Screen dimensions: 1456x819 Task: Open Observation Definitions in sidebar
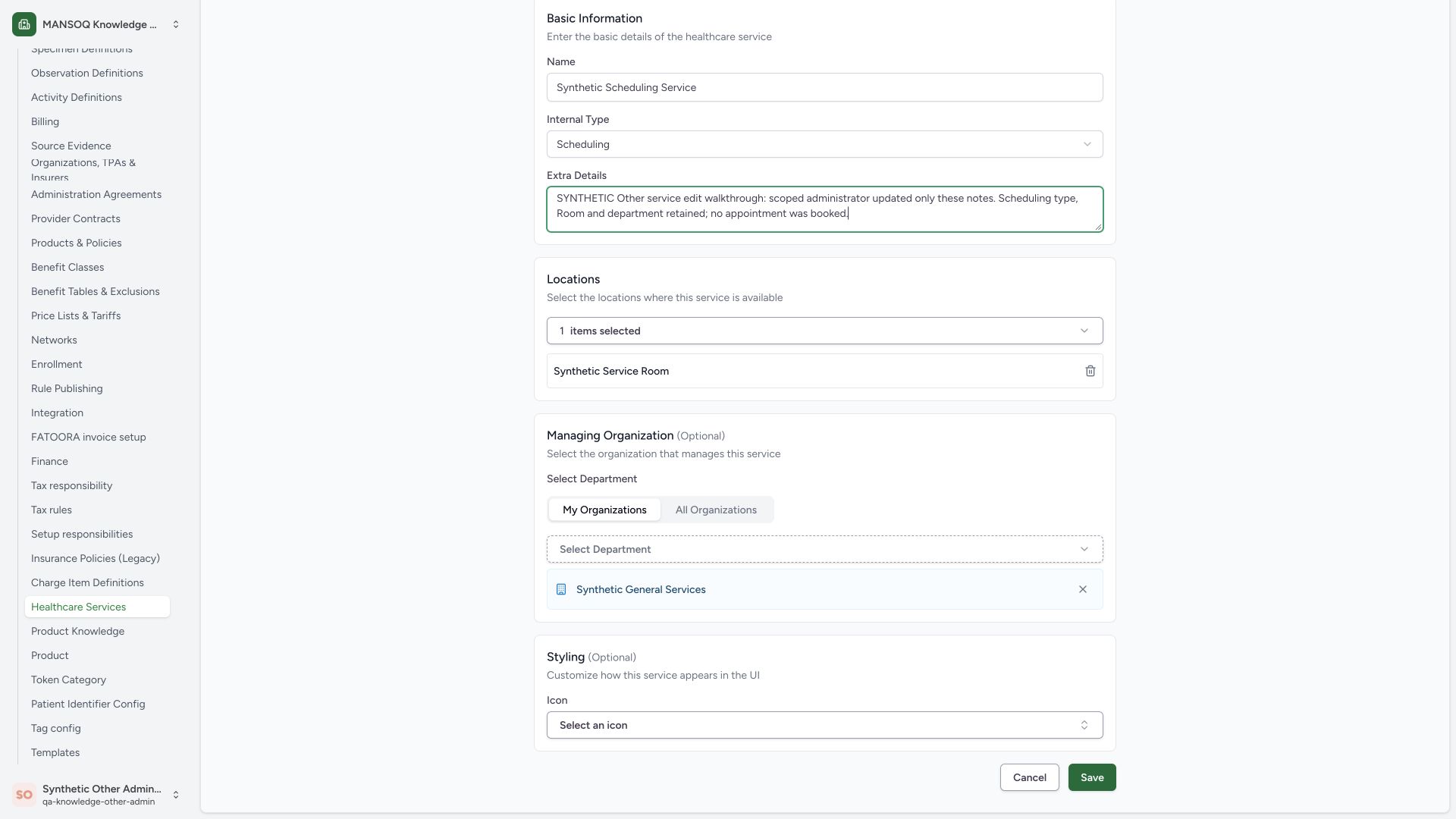click(x=86, y=73)
